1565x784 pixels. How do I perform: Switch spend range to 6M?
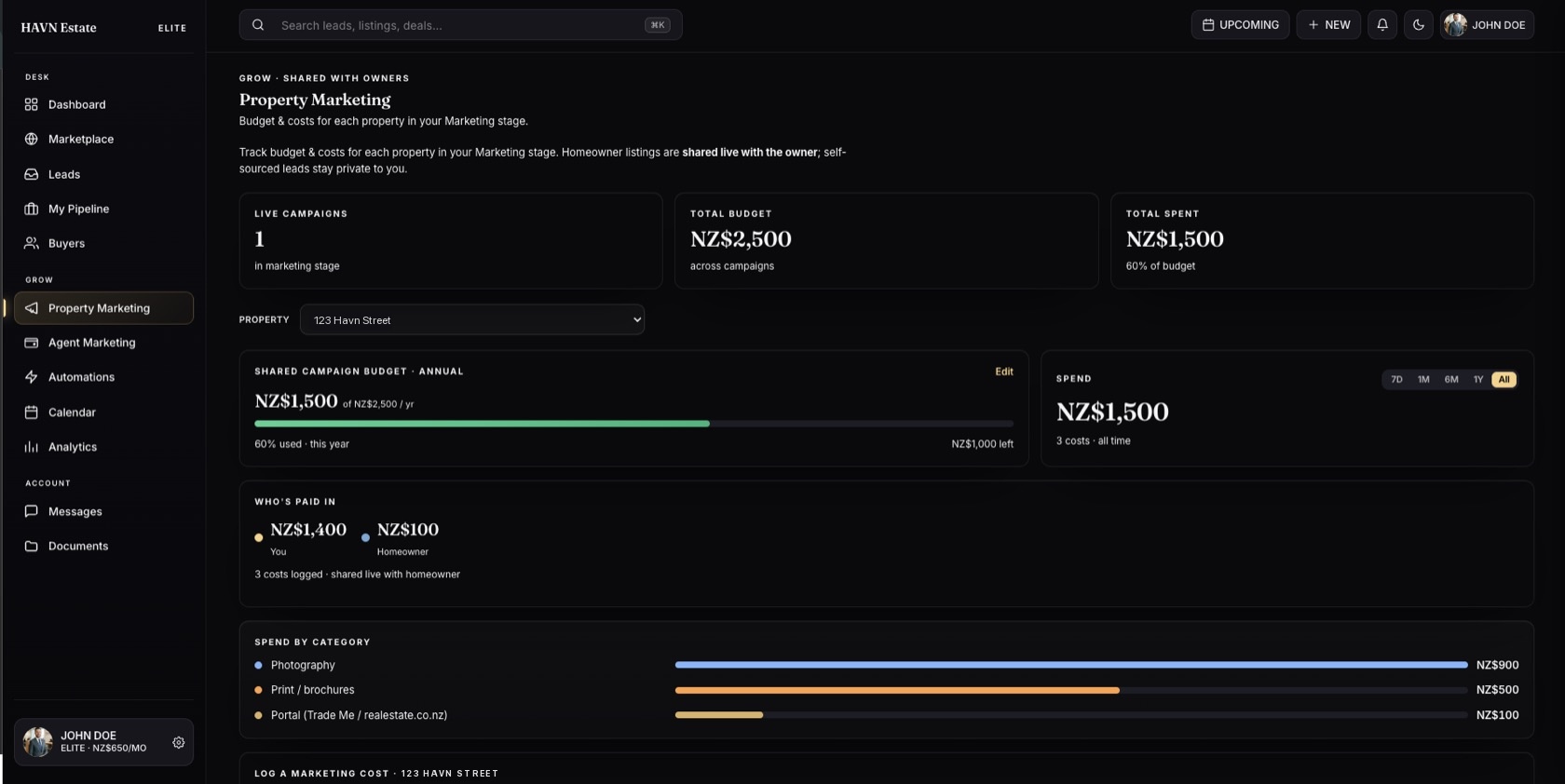(1451, 380)
